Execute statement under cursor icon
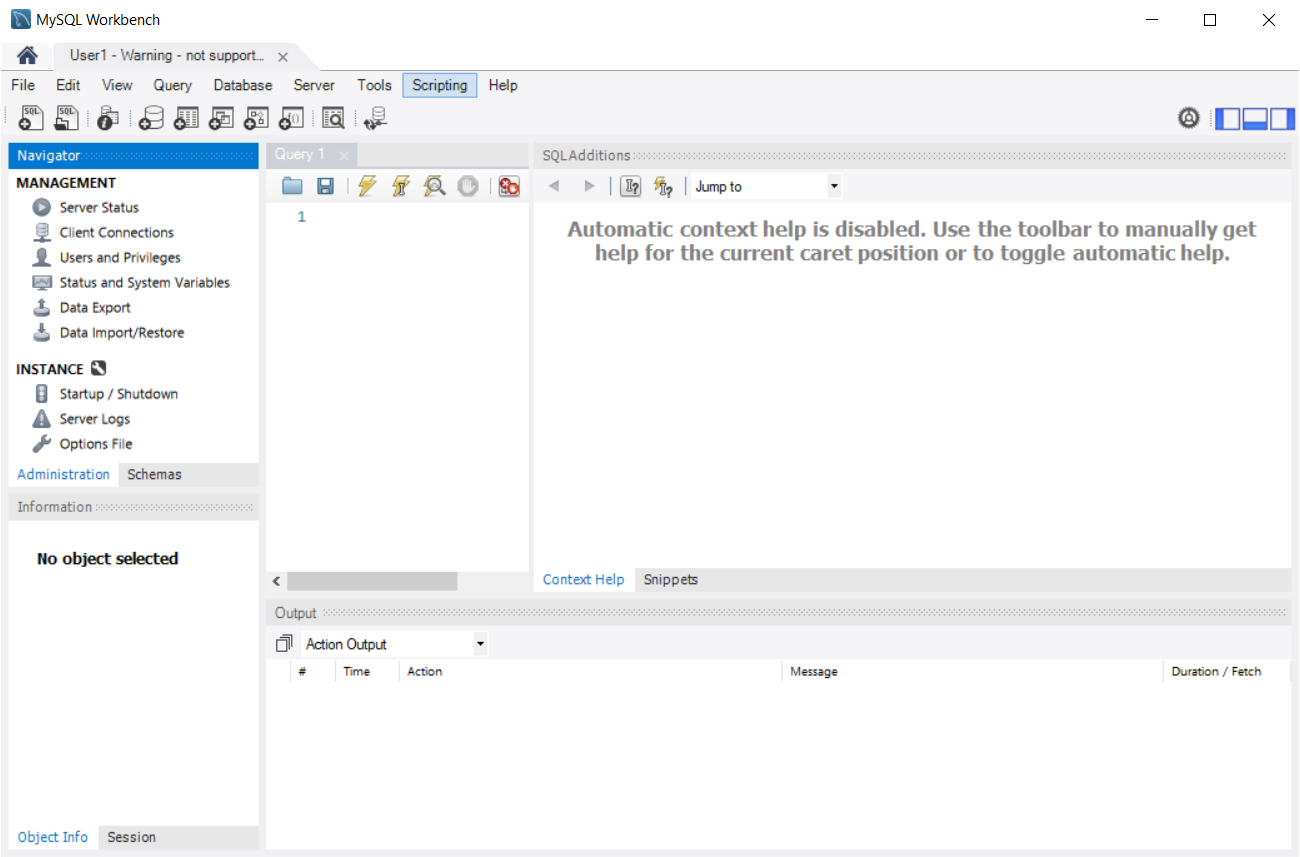The width and height of the screenshot is (1300, 857). point(400,186)
